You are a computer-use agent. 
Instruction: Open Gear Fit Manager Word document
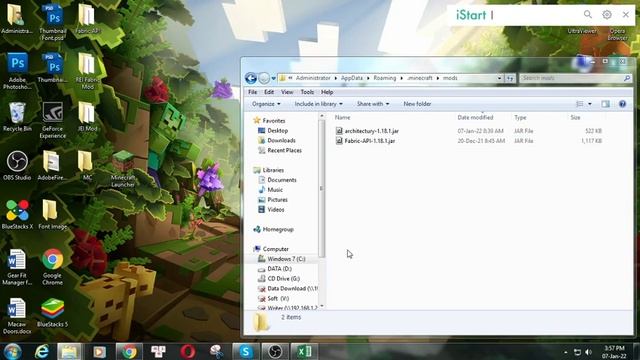17,267
